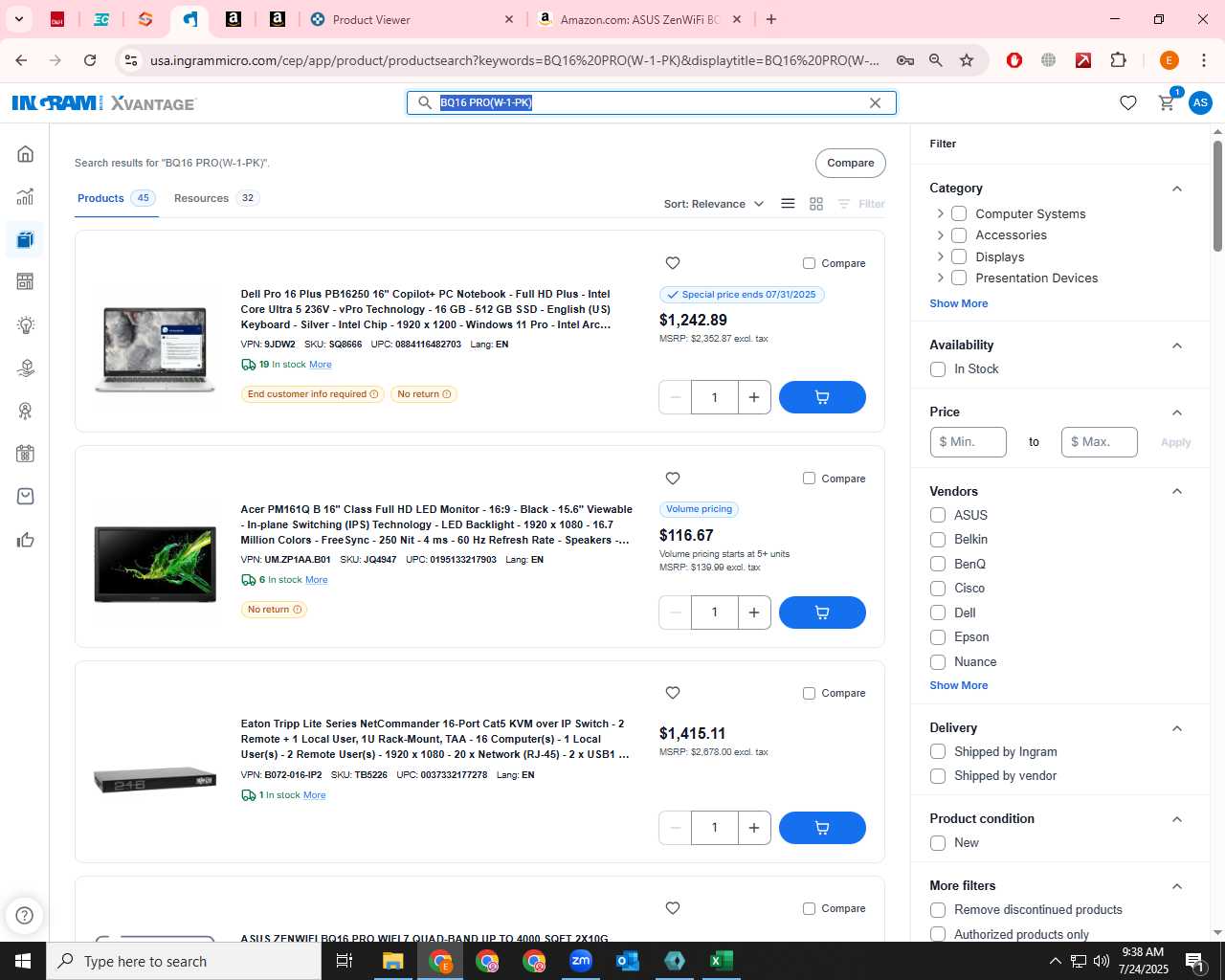Open the AS user profile avatar

[x=1200, y=103]
